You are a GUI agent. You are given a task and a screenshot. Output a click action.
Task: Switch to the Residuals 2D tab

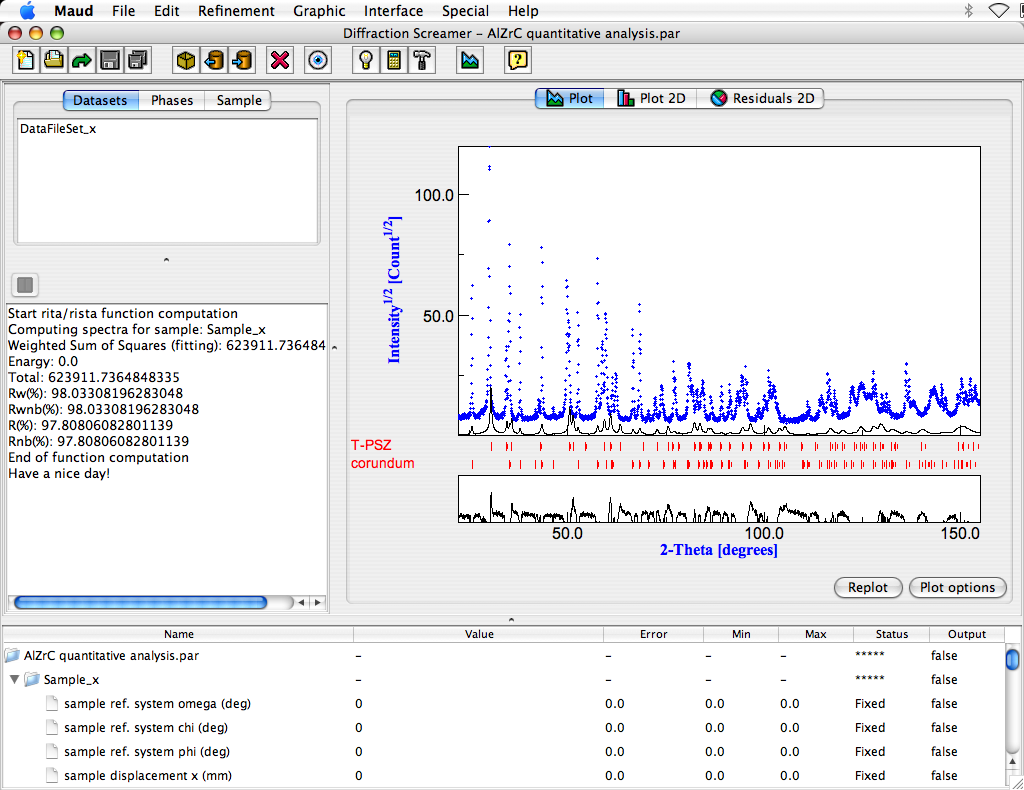coord(762,98)
